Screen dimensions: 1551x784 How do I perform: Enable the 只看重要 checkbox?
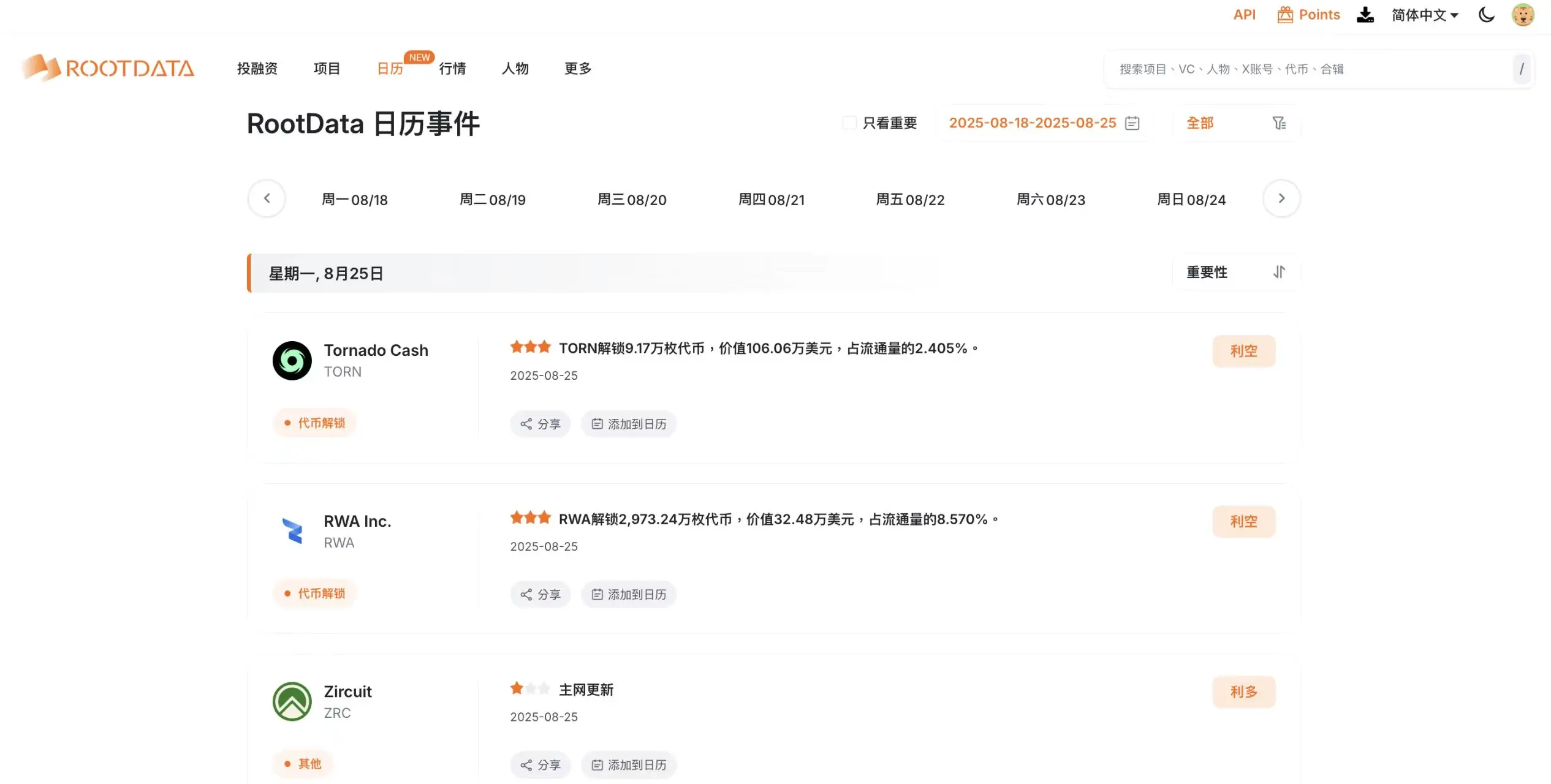(849, 122)
